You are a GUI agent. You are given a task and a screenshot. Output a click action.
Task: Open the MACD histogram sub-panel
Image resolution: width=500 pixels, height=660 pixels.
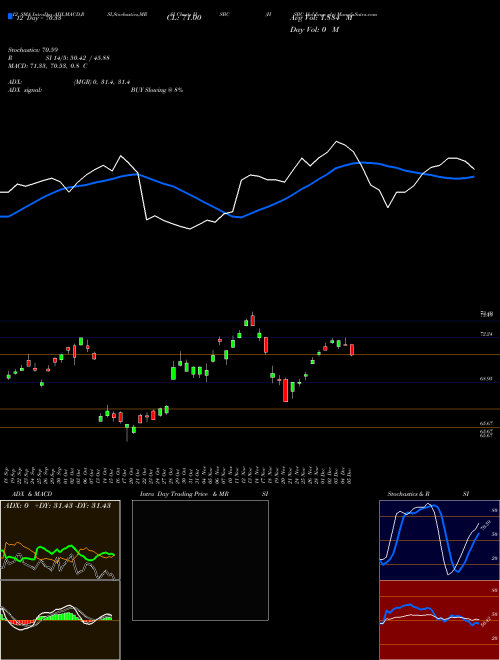[60, 620]
